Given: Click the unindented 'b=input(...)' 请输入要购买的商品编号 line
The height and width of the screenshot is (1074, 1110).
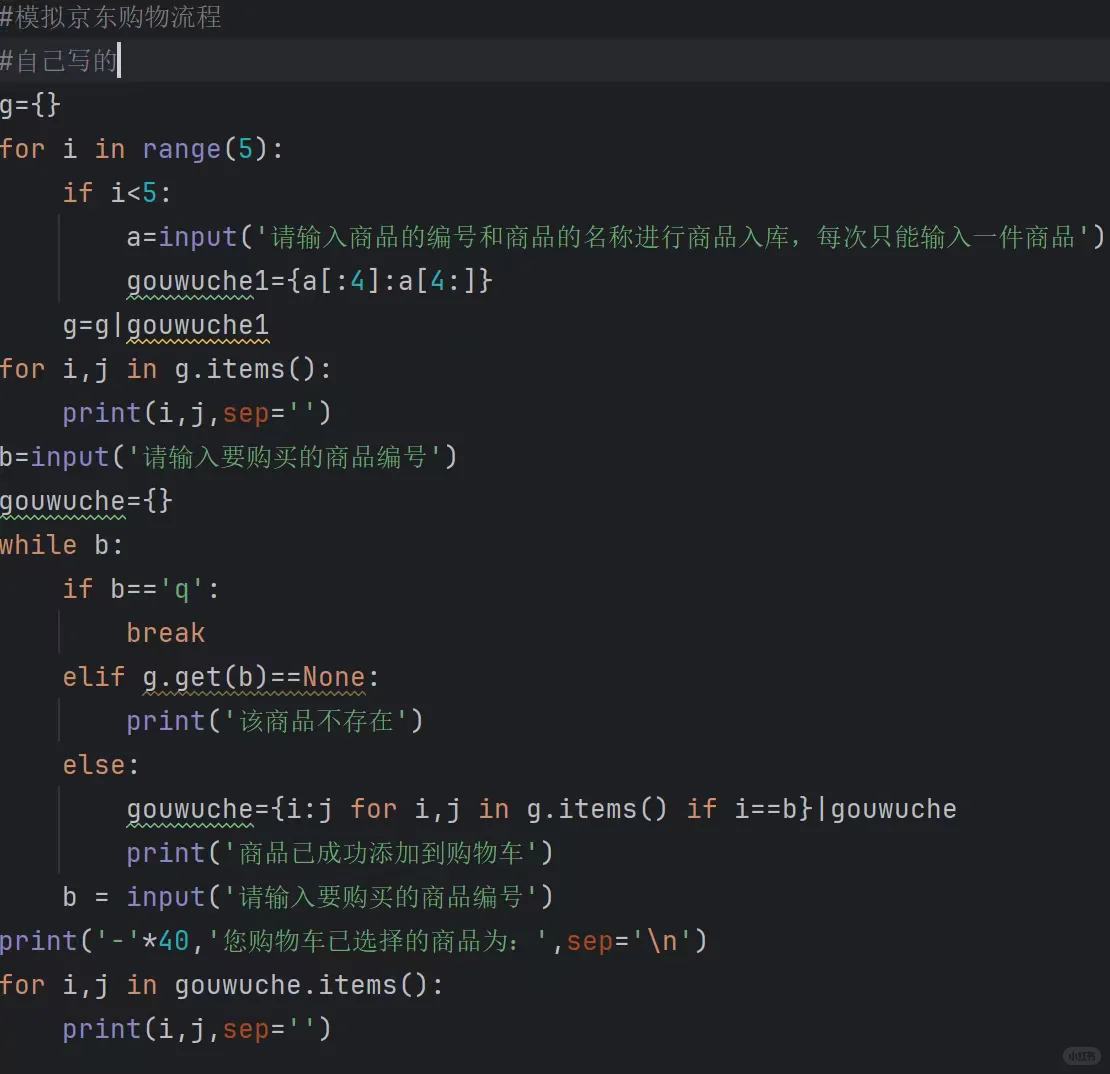Looking at the screenshot, I should click(x=229, y=457).
